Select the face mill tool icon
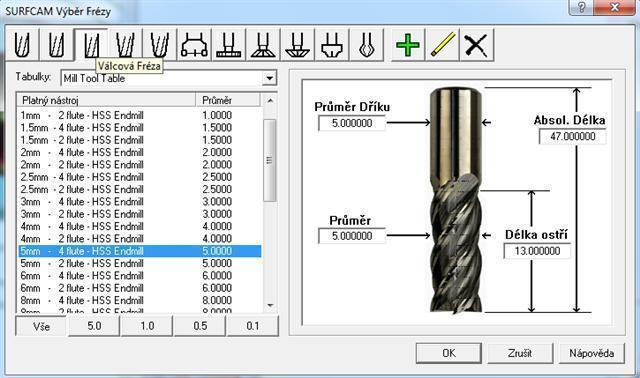 pos(194,44)
